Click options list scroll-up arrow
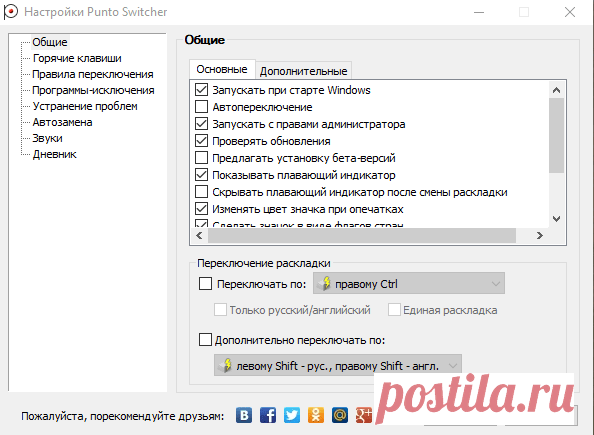Viewport: 594px width, 435px height. tap(556, 90)
